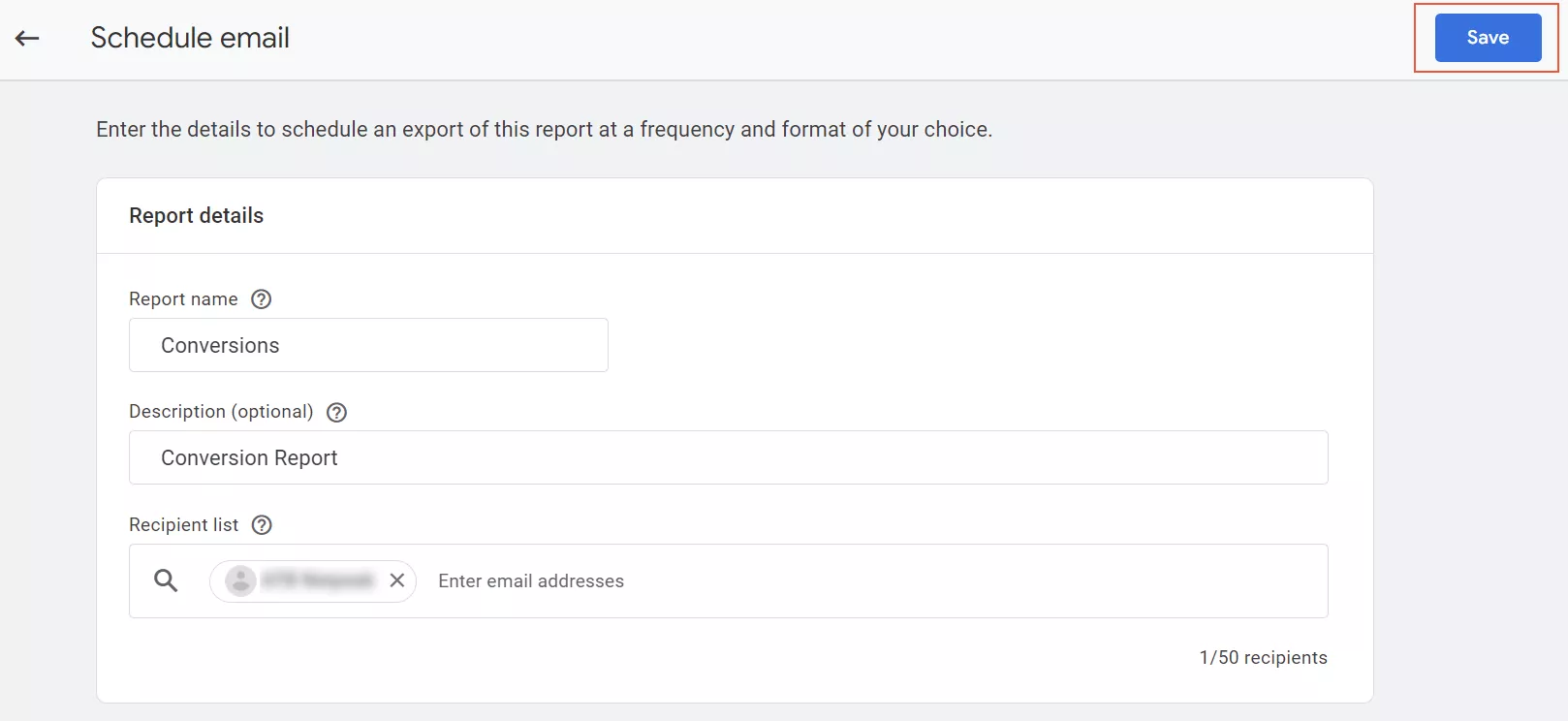The height and width of the screenshot is (721, 1568).
Task: Click empty space in recipient list box
Action: click(969, 580)
